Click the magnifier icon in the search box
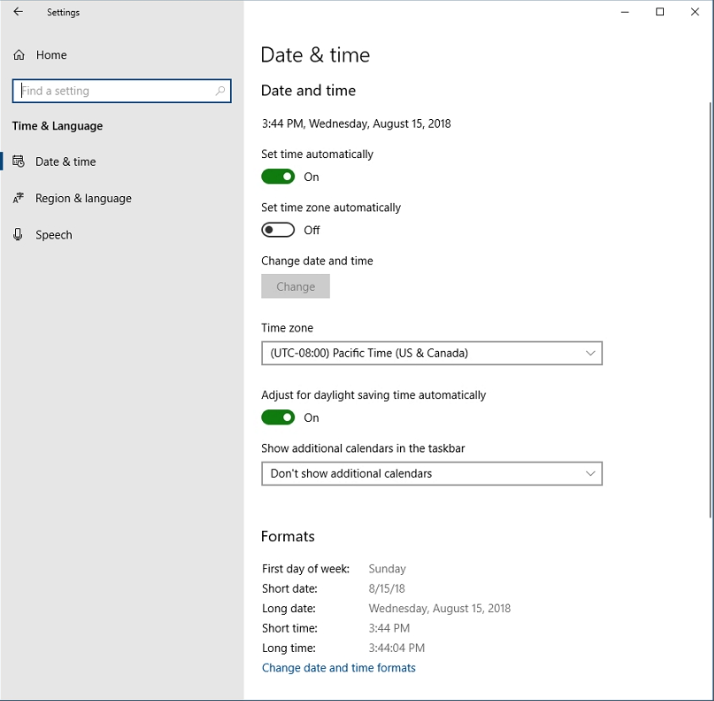This screenshot has width=714, height=701. 220,91
